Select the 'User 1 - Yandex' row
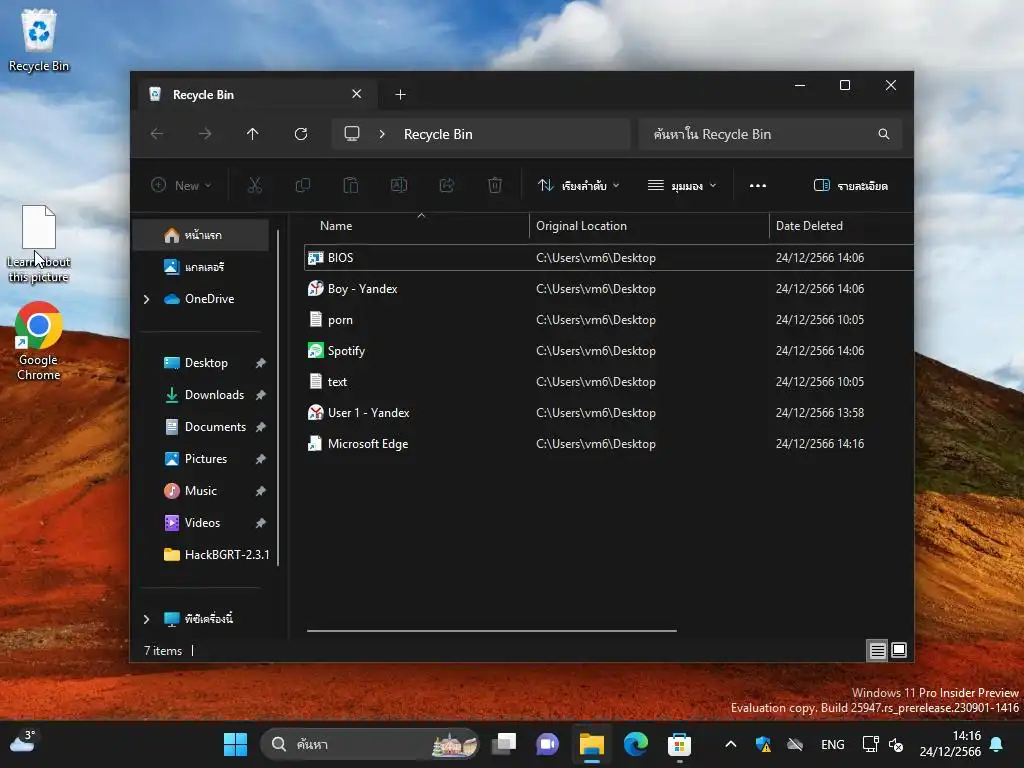 609,413
